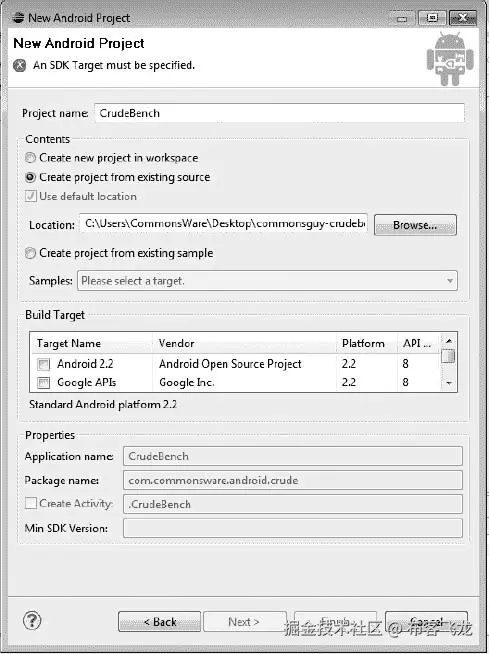
Task: Maximize the New Android Project window
Action: 432,18
